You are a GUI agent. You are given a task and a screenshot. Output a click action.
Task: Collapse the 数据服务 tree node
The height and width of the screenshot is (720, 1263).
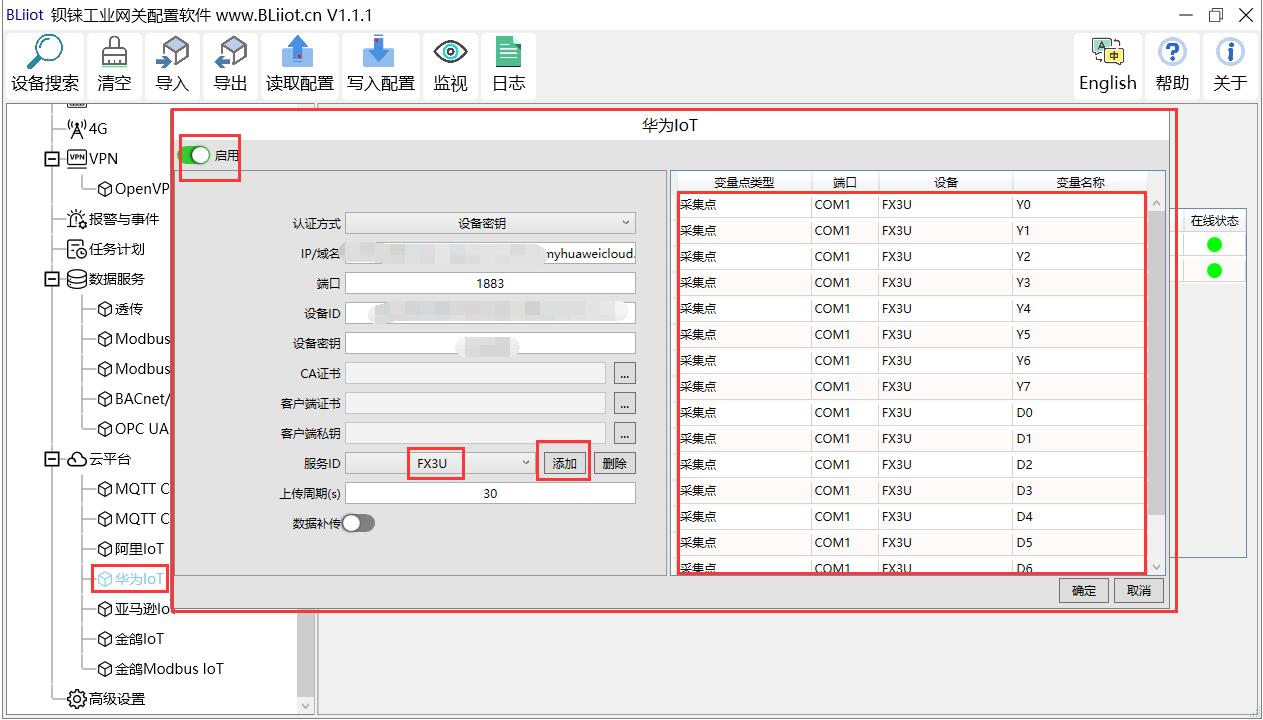point(52,279)
